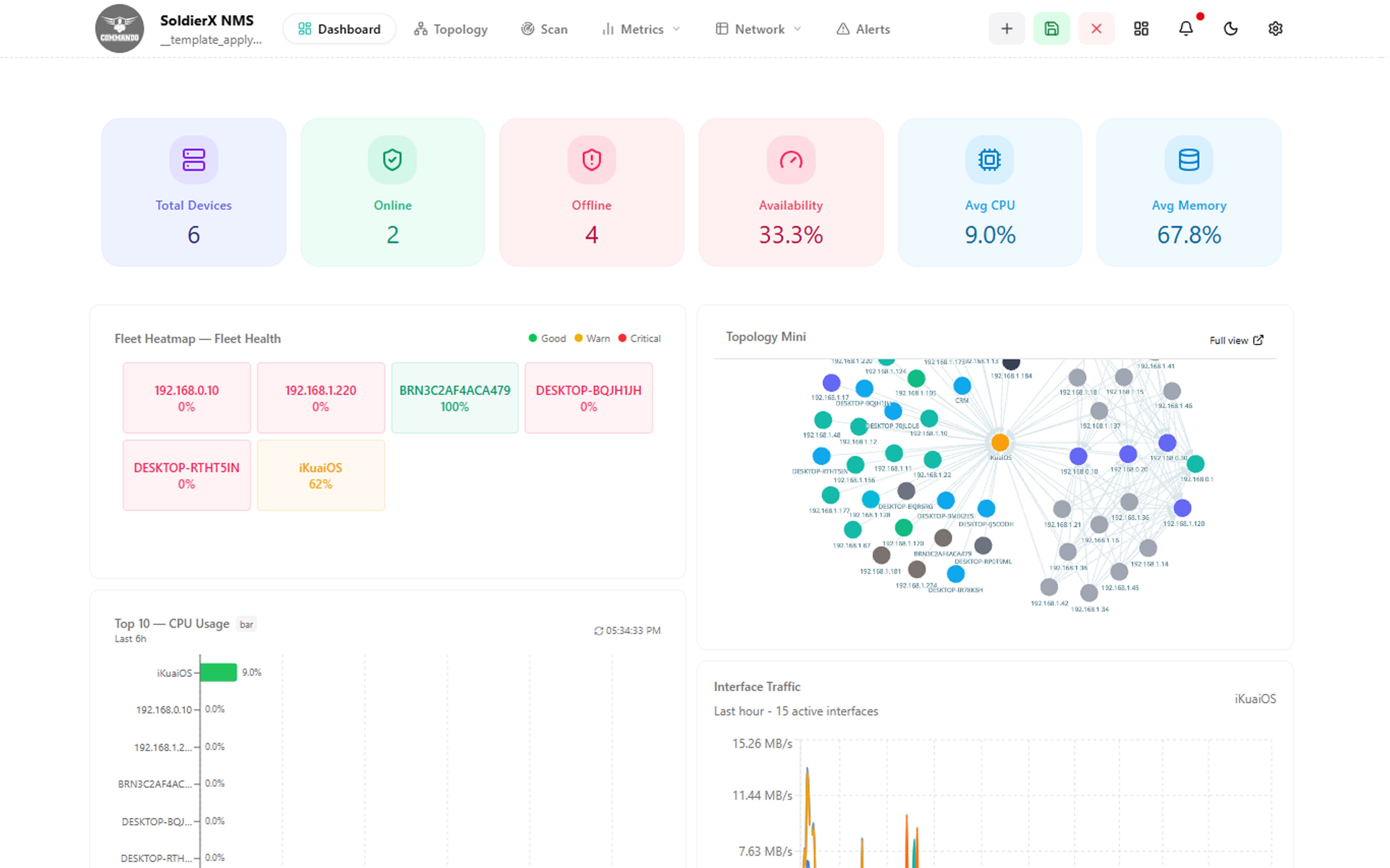
Task: Click the 192.168.1.120 topology node
Action: (x=1182, y=508)
